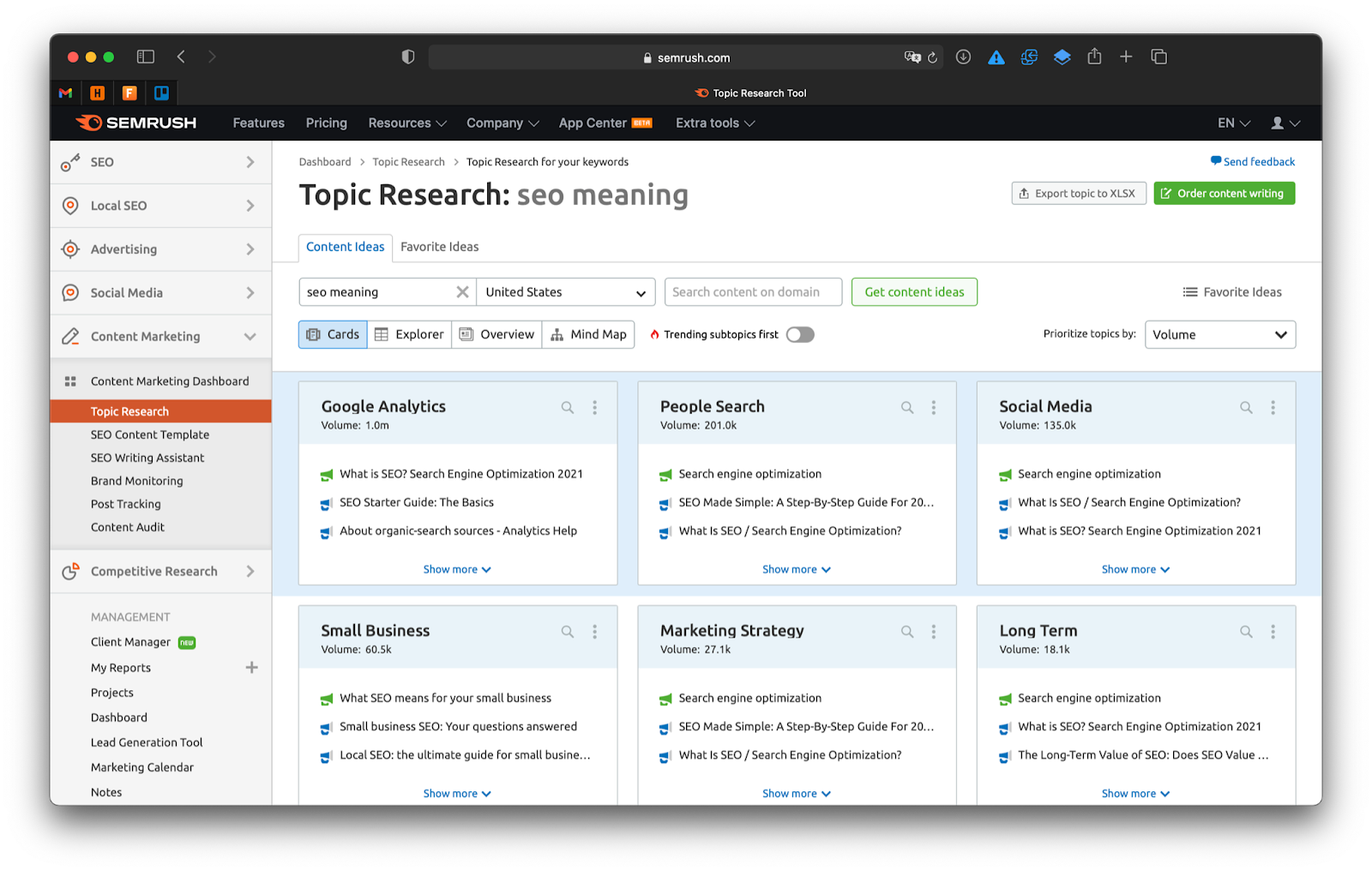This screenshot has width=1372, height=871.
Task: Open Brand Monitoring in sidebar
Action: (137, 481)
